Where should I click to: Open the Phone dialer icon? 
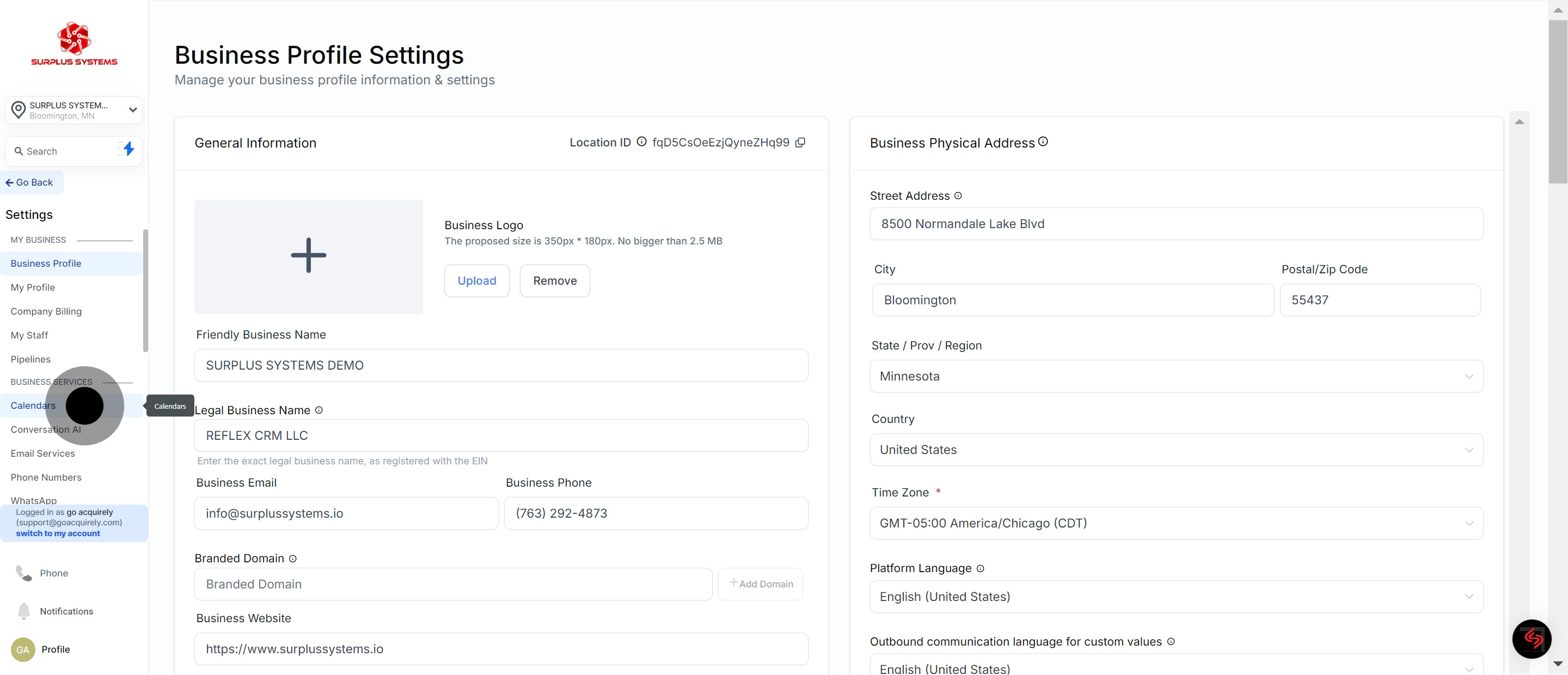[24, 573]
